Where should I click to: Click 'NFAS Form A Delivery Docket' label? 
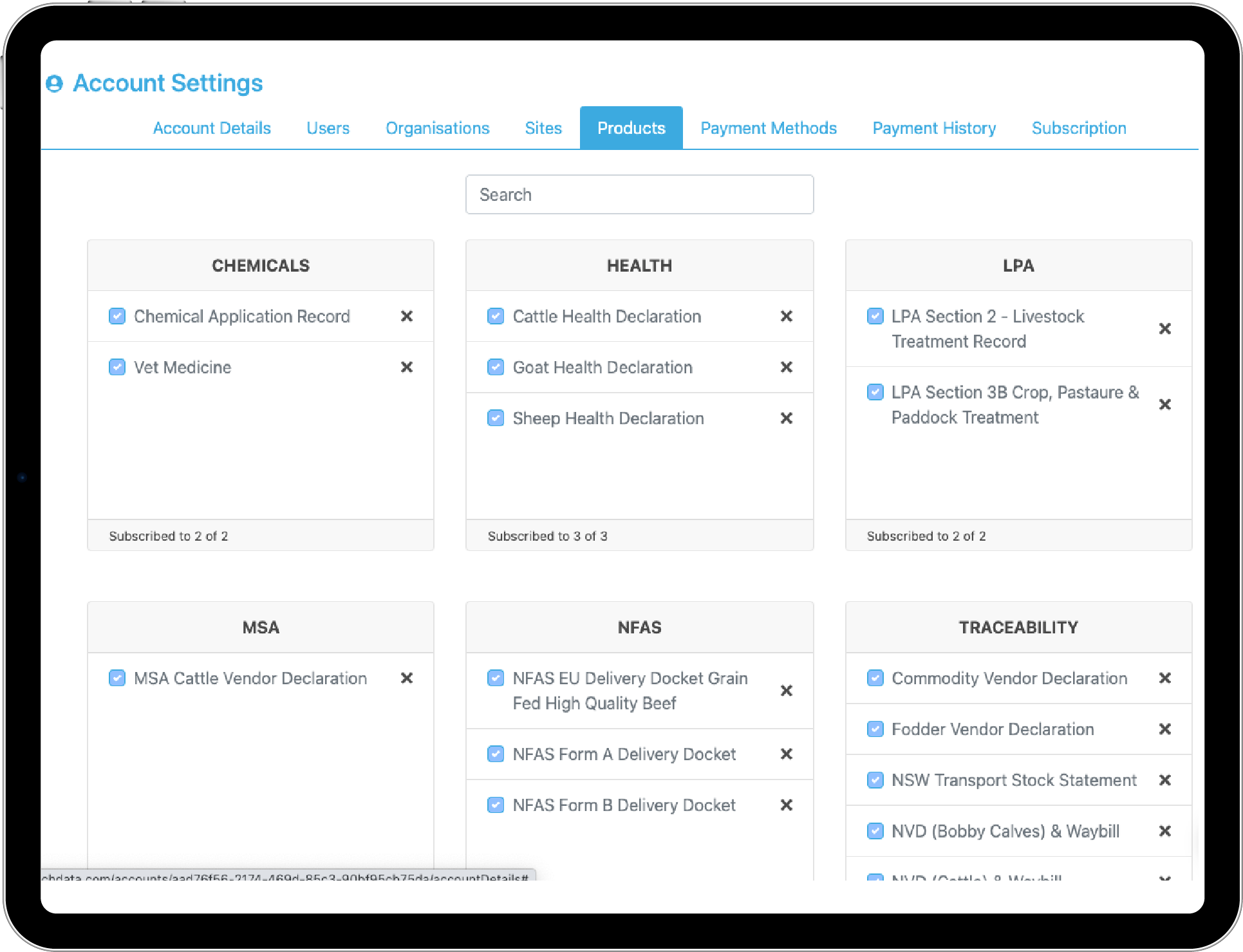[x=624, y=754]
